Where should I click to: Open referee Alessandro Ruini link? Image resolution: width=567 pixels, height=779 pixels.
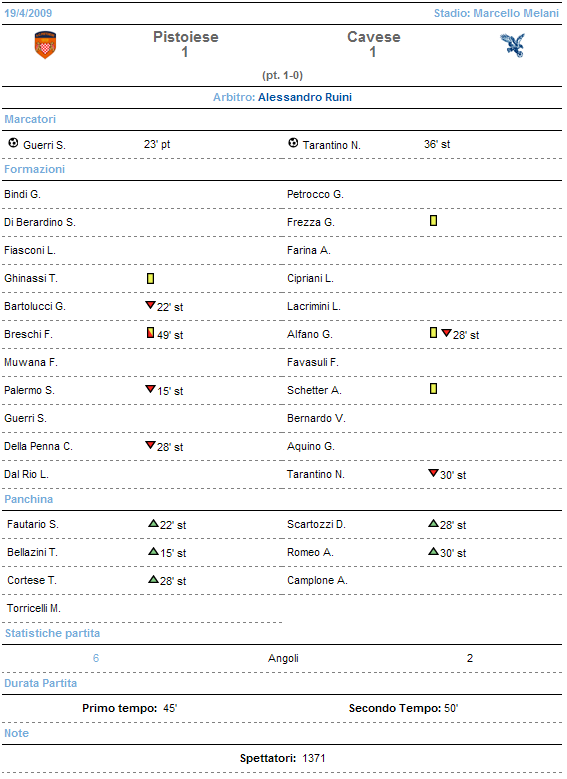pyautogui.click(x=305, y=97)
